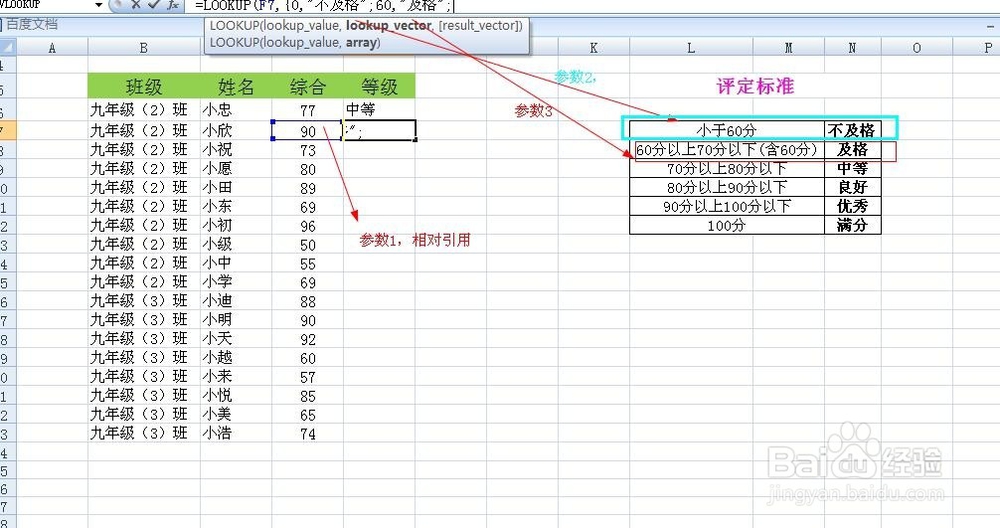
Task: Open the Insert Function fx dialog
Action: (x=173, y=5)
